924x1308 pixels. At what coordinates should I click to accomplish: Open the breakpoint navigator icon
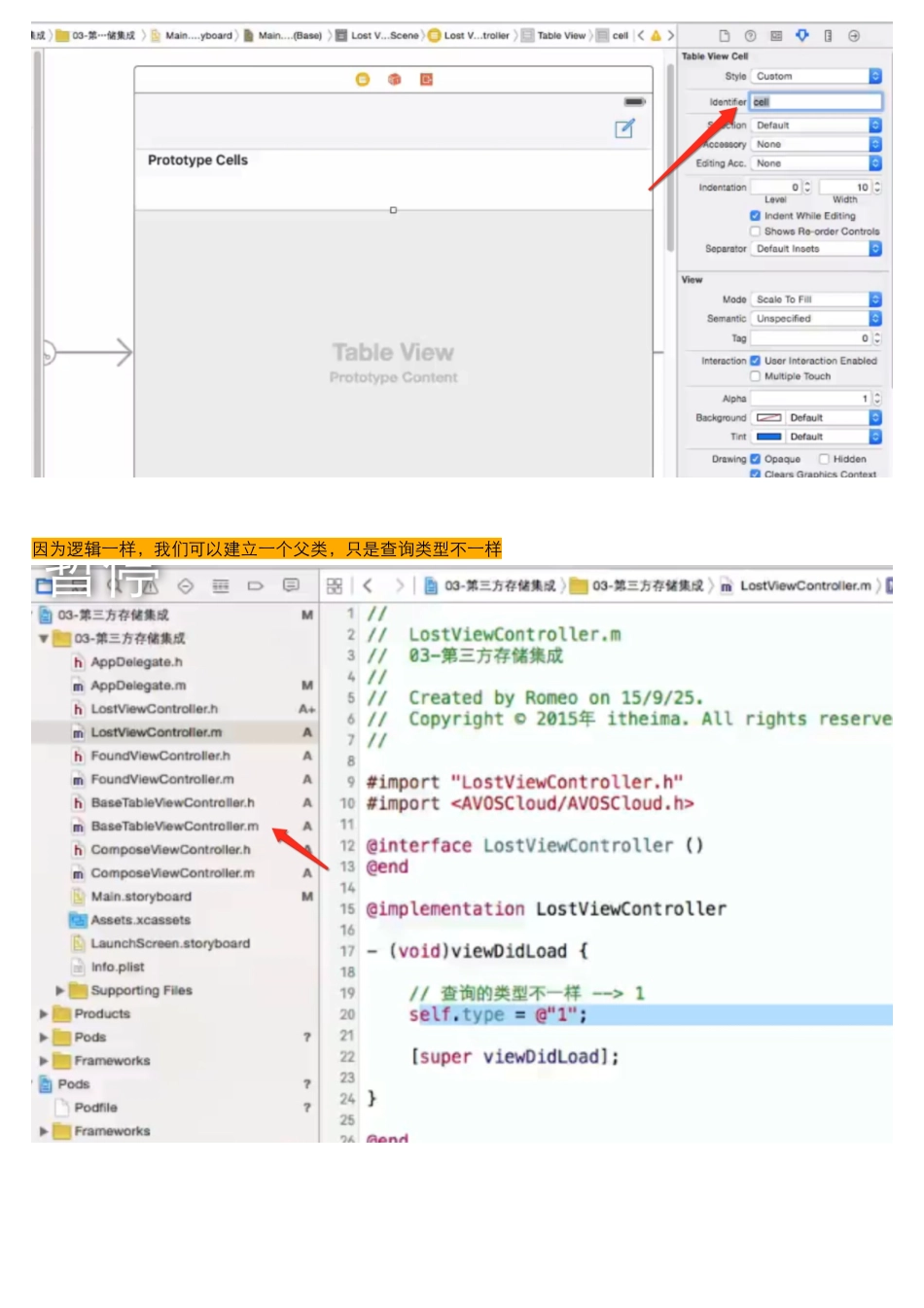pos(256,585)
